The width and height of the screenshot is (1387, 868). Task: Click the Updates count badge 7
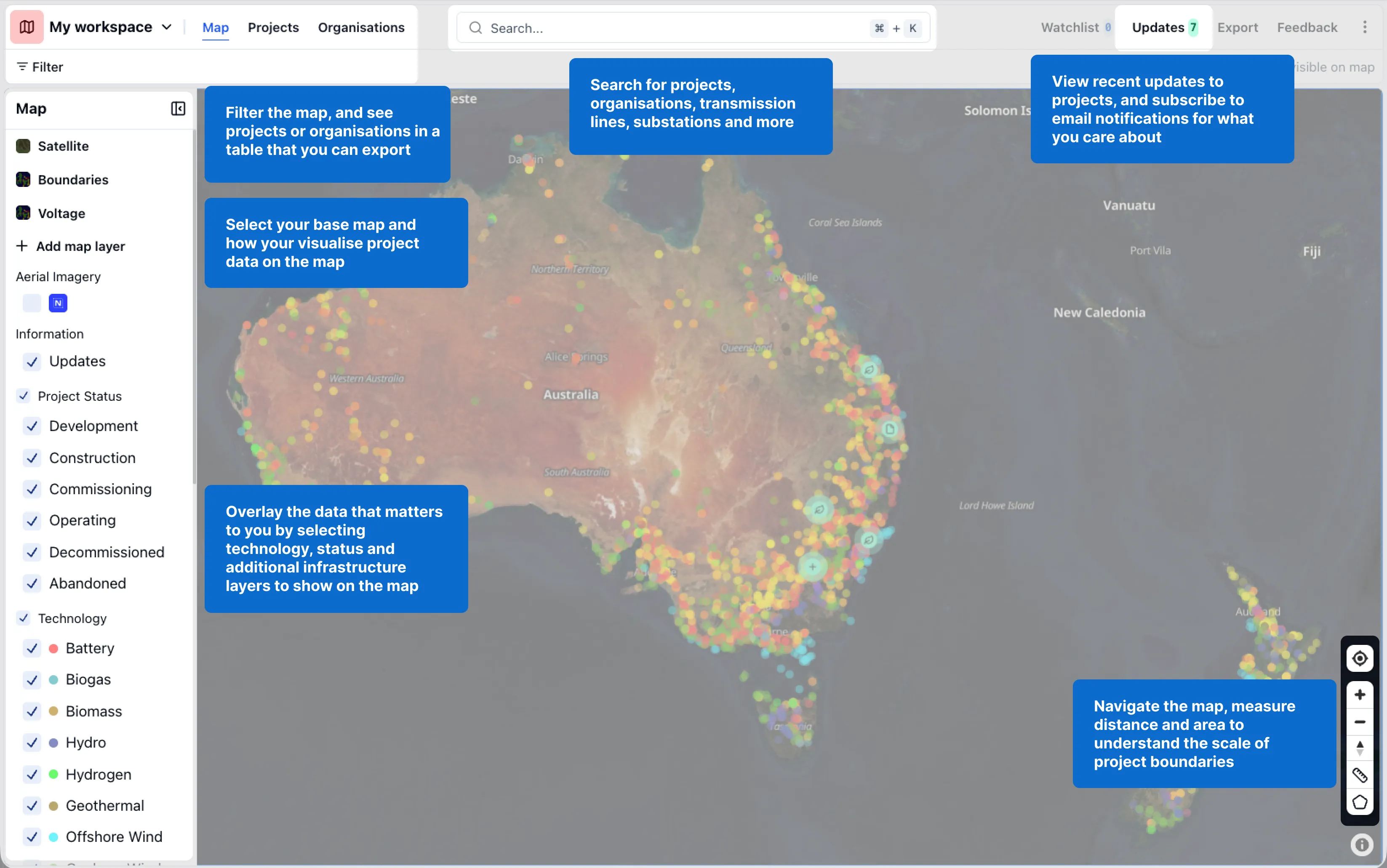coord(1193,27)
